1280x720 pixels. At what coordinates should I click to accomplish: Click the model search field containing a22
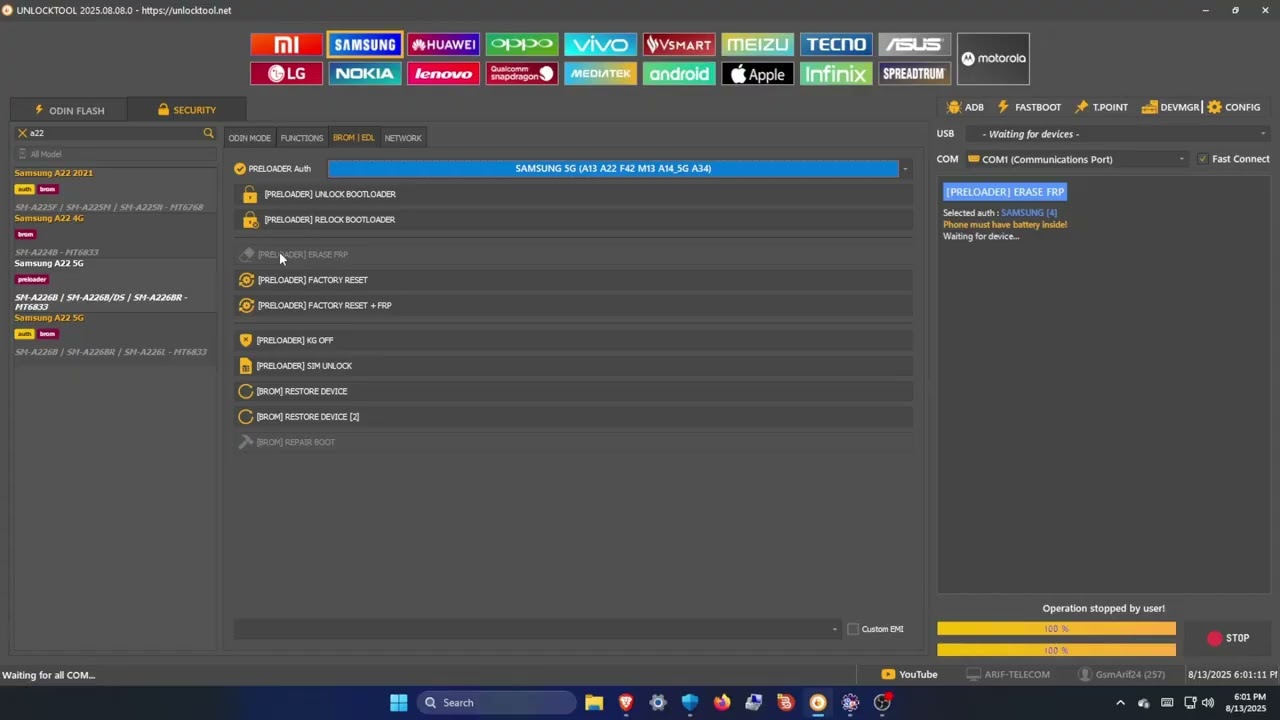[x=115, y=133]
